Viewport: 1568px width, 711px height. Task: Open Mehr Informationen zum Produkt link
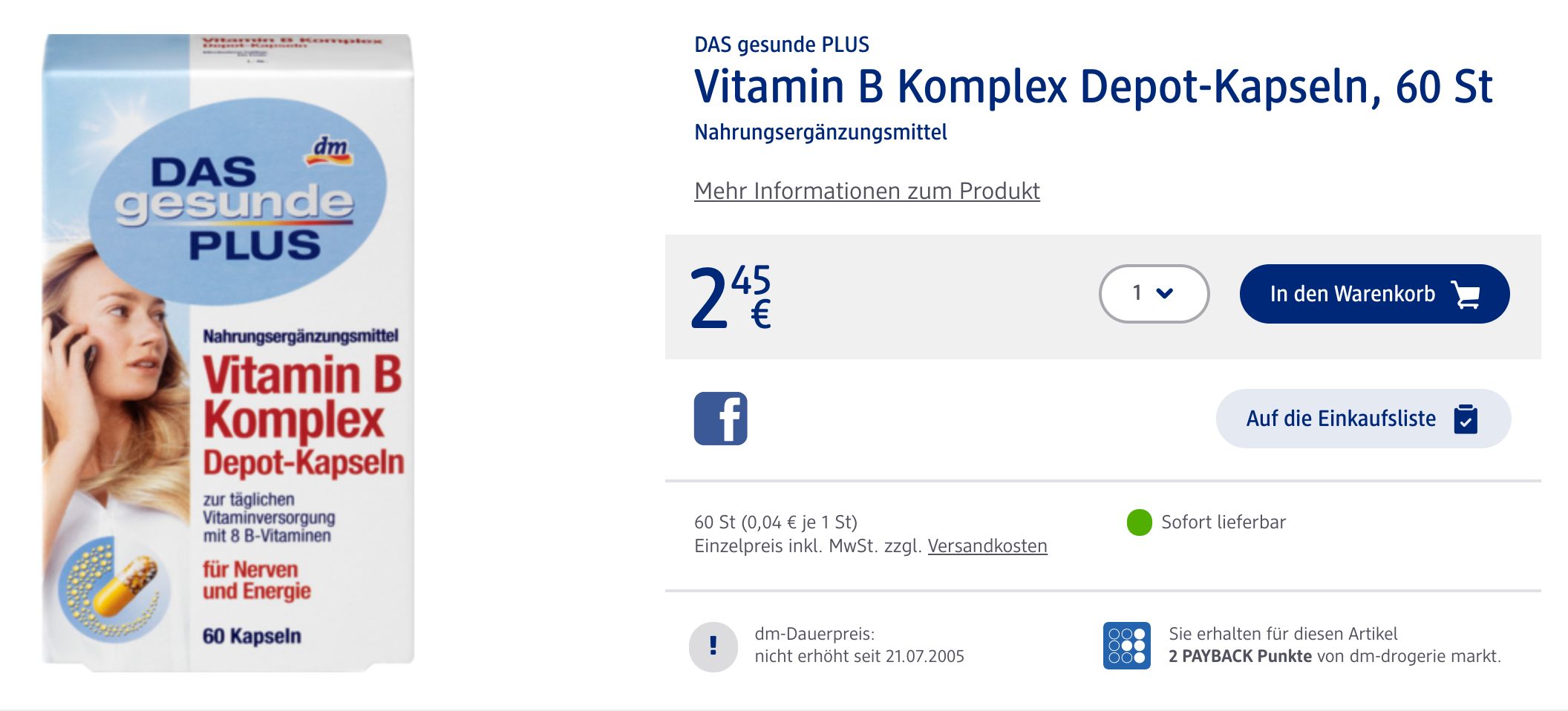click(x=866, y=191)
